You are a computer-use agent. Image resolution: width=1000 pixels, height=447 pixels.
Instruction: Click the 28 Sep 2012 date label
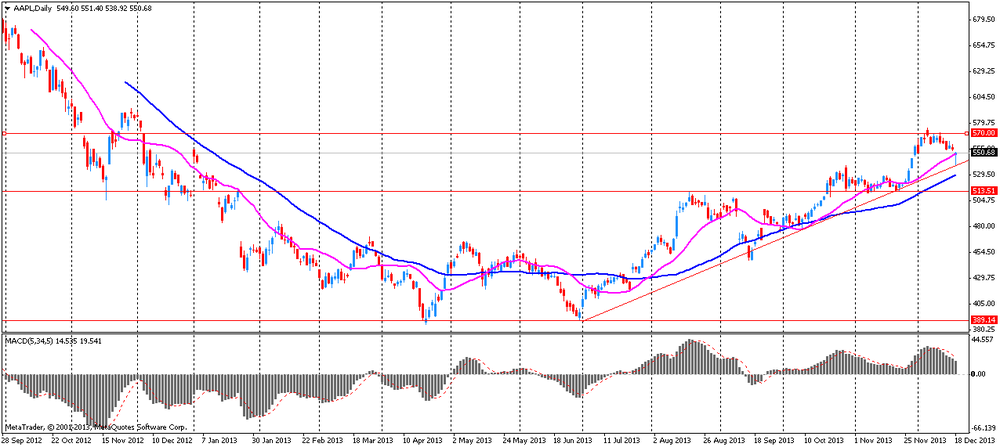(20, 441)
